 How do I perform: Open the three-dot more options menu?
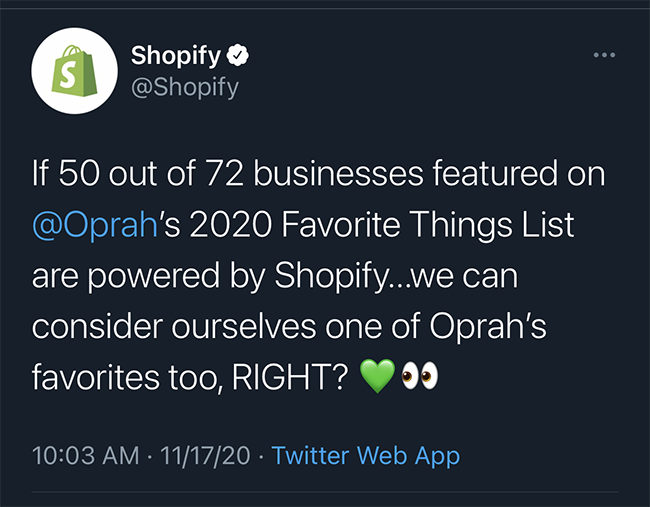604,55
